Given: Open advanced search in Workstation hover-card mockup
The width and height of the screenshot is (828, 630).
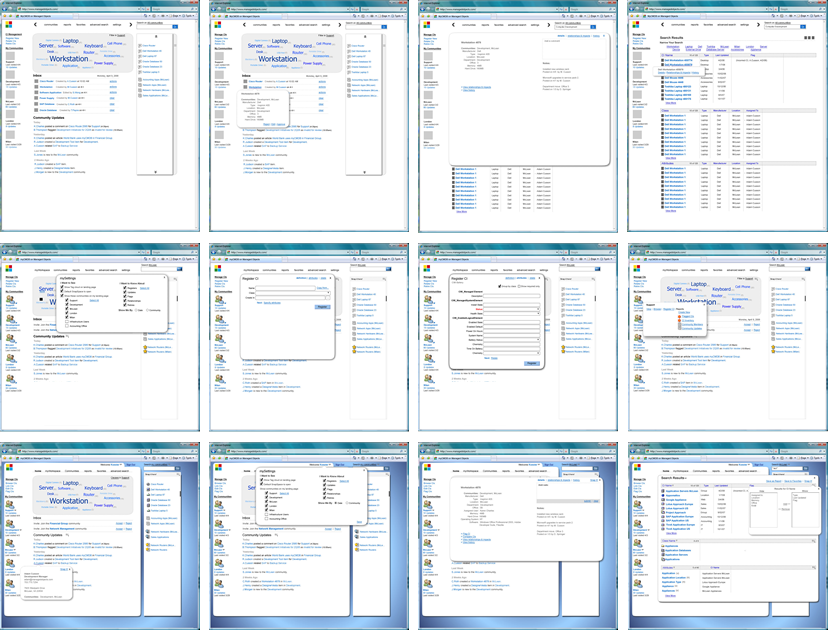Looking at the screenshot, I should click(x=308, y=24).
